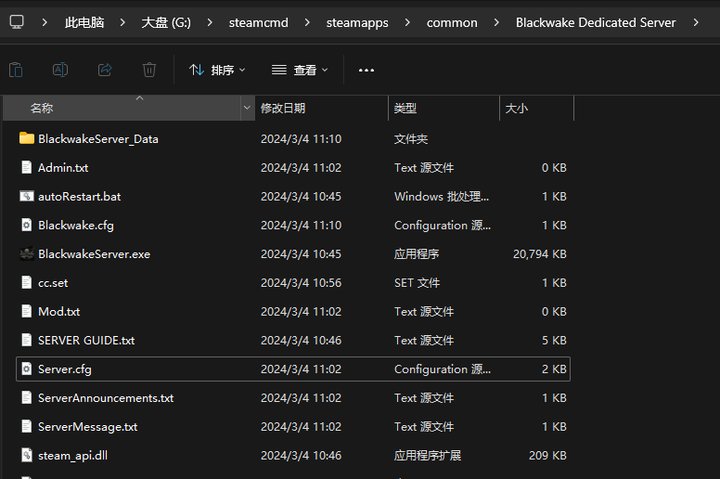Expand chevron after Blackwake Dedicated Server breadcrumb

[x=696, y=22]
